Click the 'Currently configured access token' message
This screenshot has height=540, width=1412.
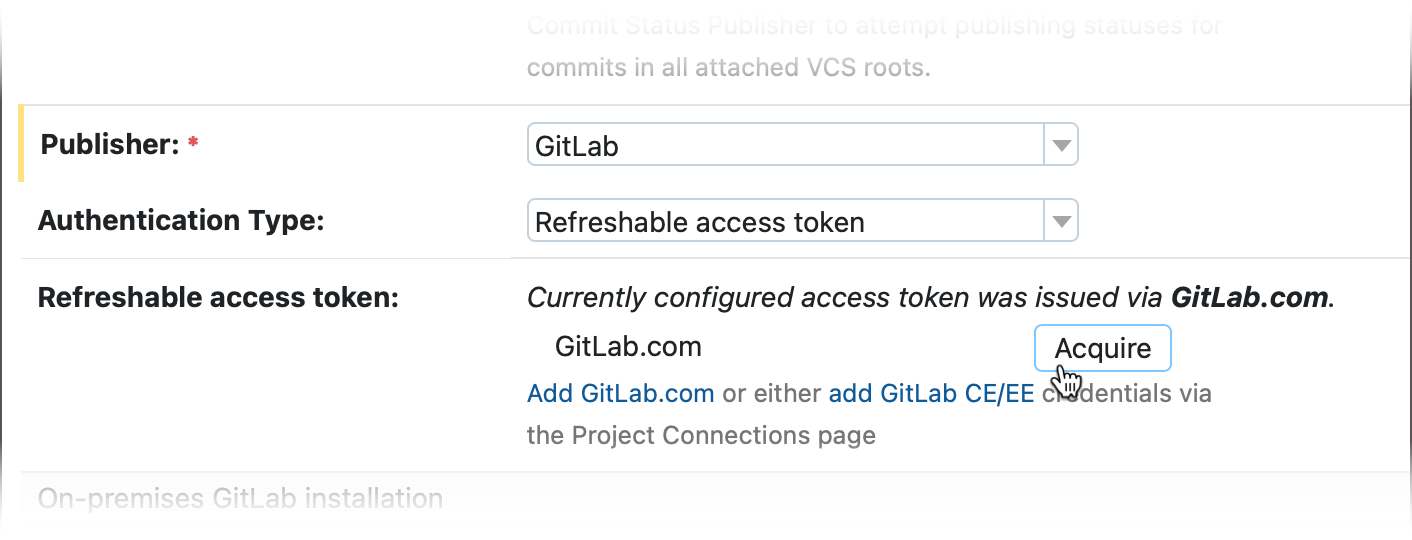tap(845, 298)
